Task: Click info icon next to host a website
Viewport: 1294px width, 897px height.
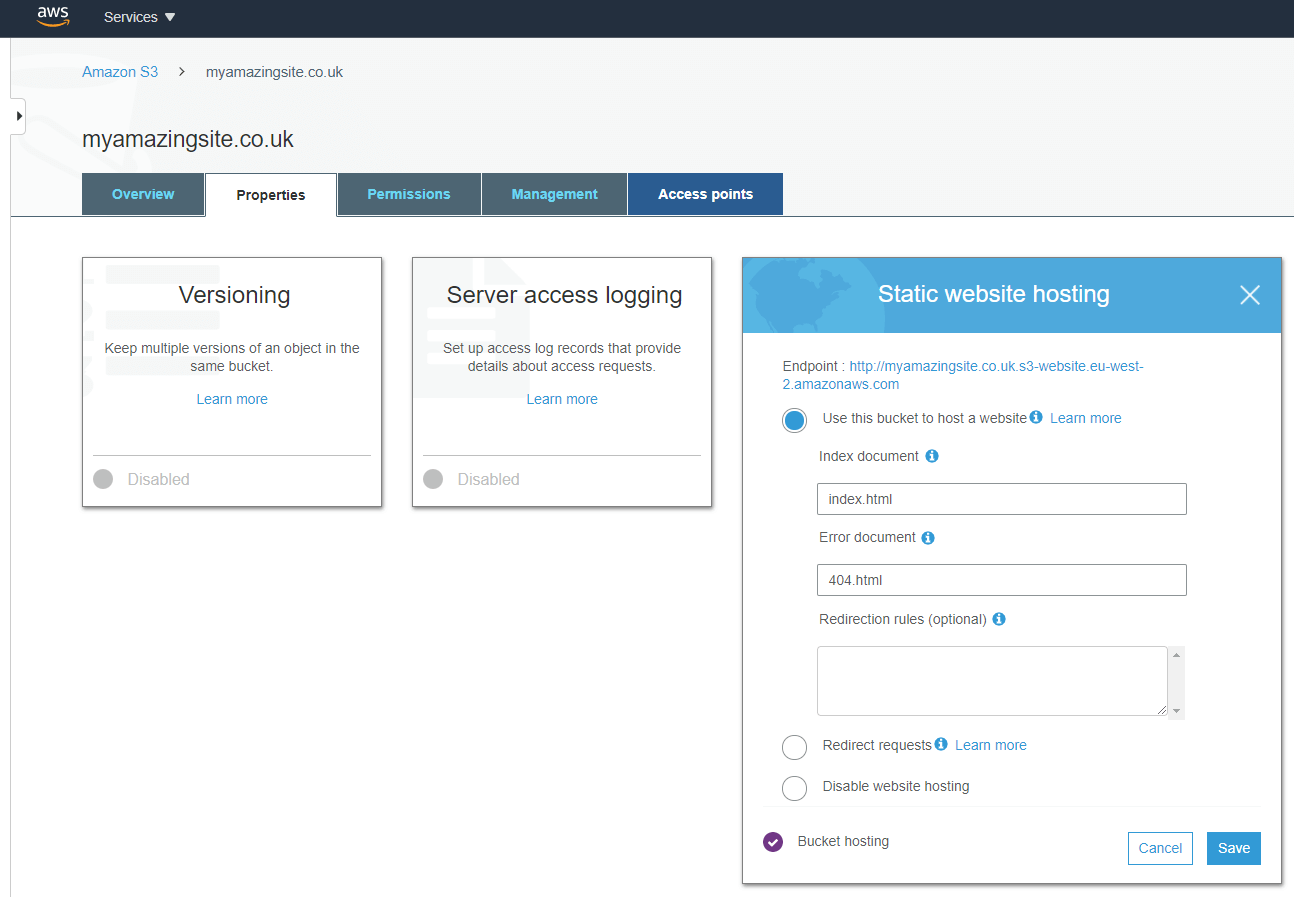Action: (1036, 417)
